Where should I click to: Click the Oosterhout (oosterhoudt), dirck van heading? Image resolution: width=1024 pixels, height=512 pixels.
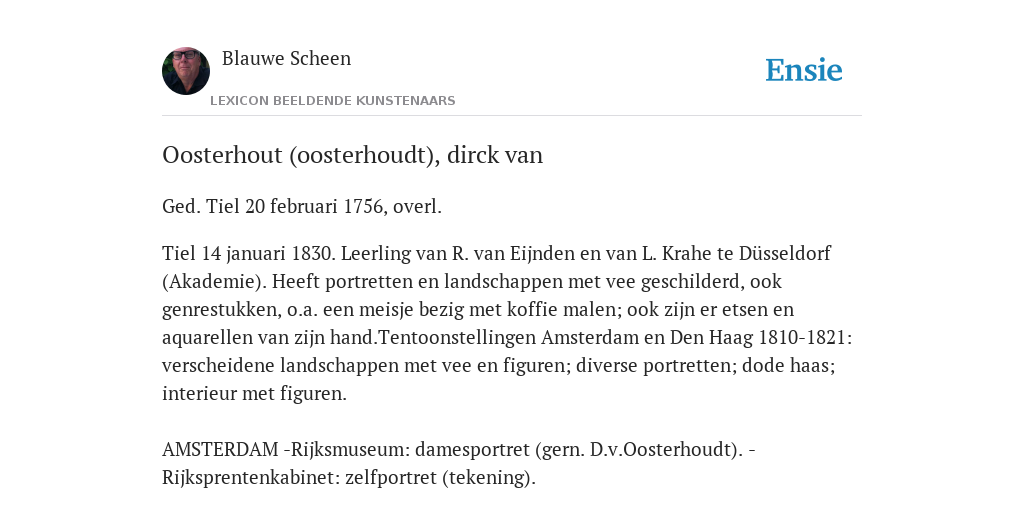tap(353, 155)
